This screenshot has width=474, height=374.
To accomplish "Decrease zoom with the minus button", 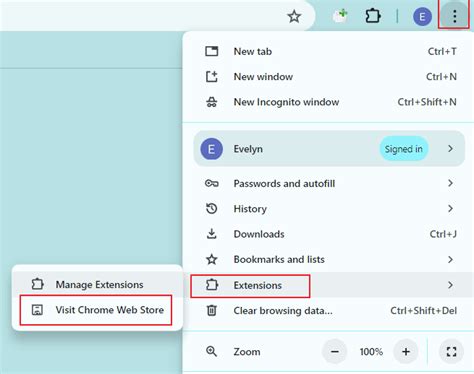I will coord(335,352).
